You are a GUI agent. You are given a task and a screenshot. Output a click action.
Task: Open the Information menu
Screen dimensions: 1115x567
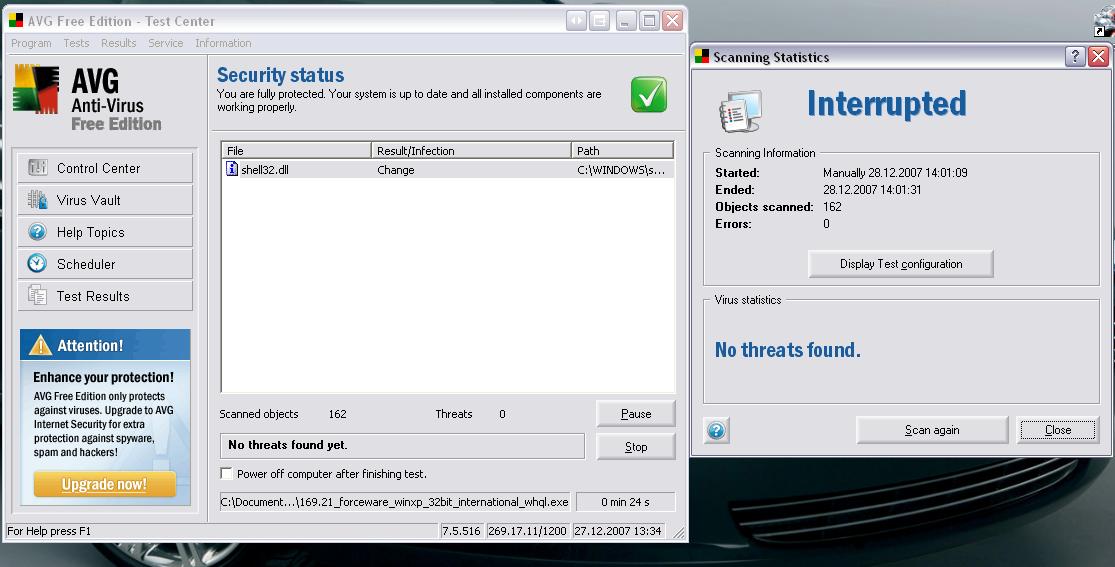pos(223,43)
